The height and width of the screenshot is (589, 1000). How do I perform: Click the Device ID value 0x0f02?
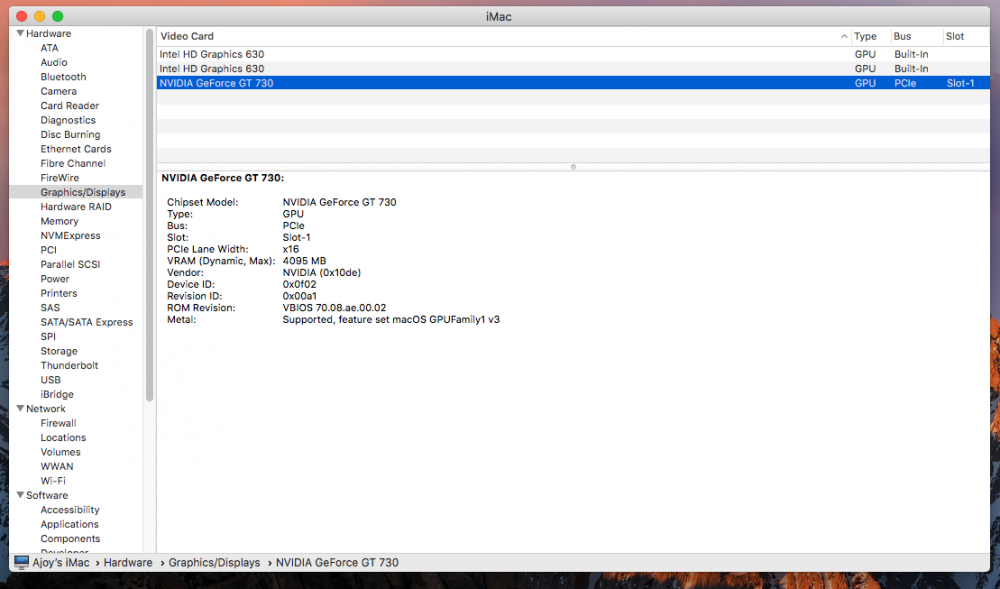(299, 284)
